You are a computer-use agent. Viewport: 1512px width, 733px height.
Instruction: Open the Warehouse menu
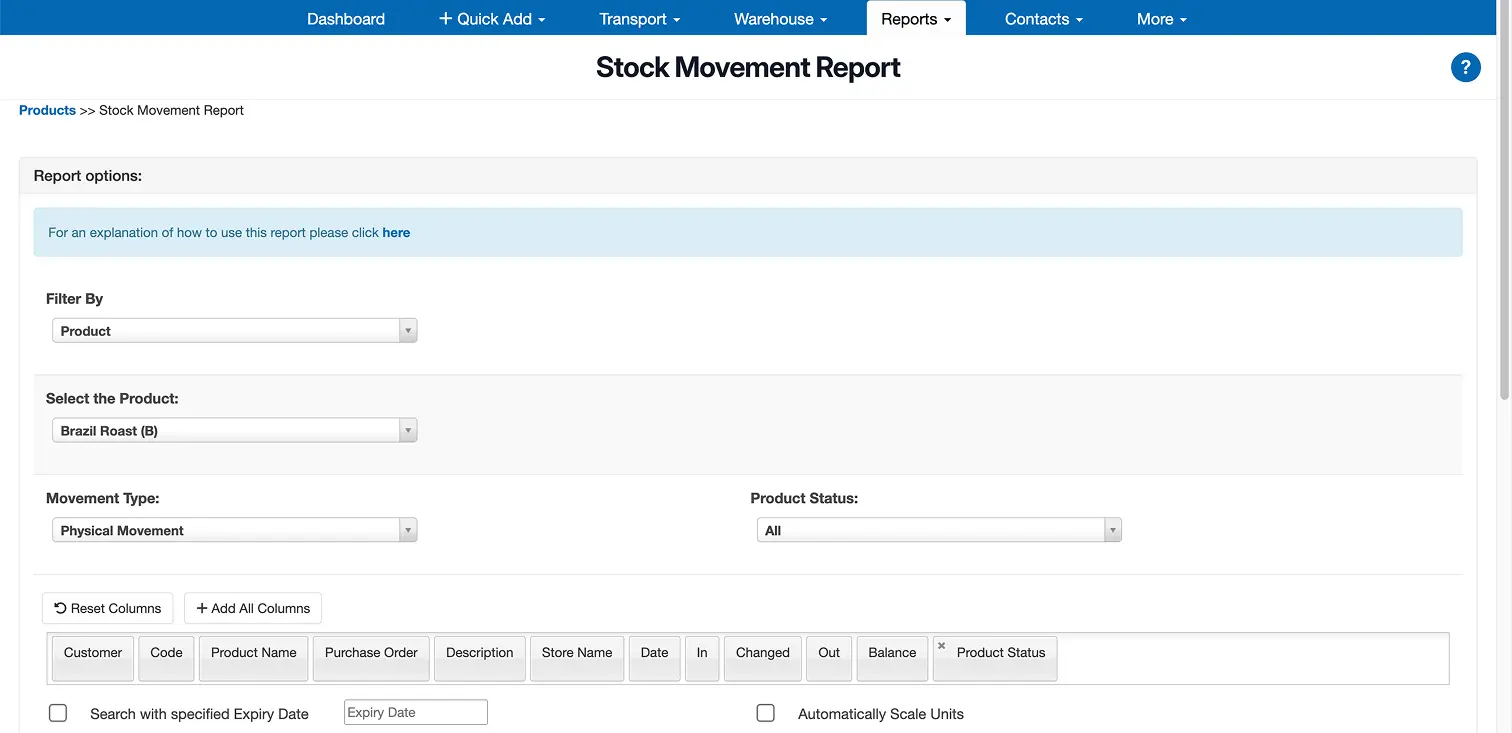tap(779, 18)
